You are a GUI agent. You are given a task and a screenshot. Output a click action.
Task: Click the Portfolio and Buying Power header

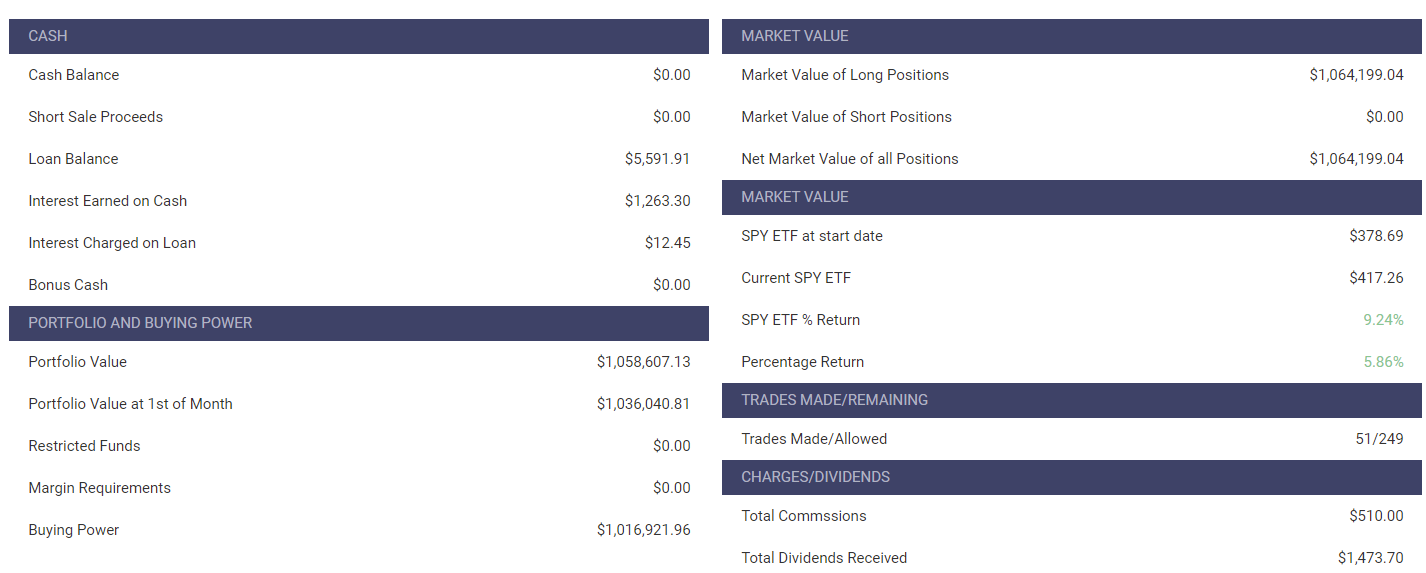click(x=140, y=323)
